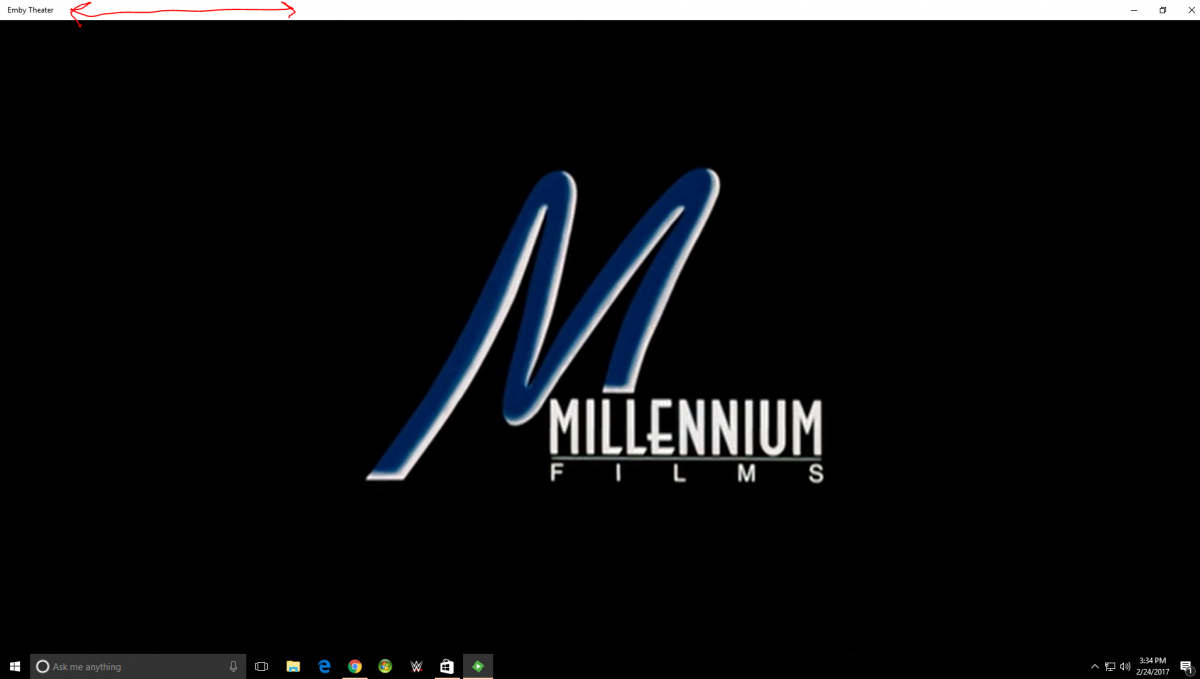The height and width of the screenshot is (679, 1200).
Task: Activate the Cortana microphone icon
Action: click(233, 666)
